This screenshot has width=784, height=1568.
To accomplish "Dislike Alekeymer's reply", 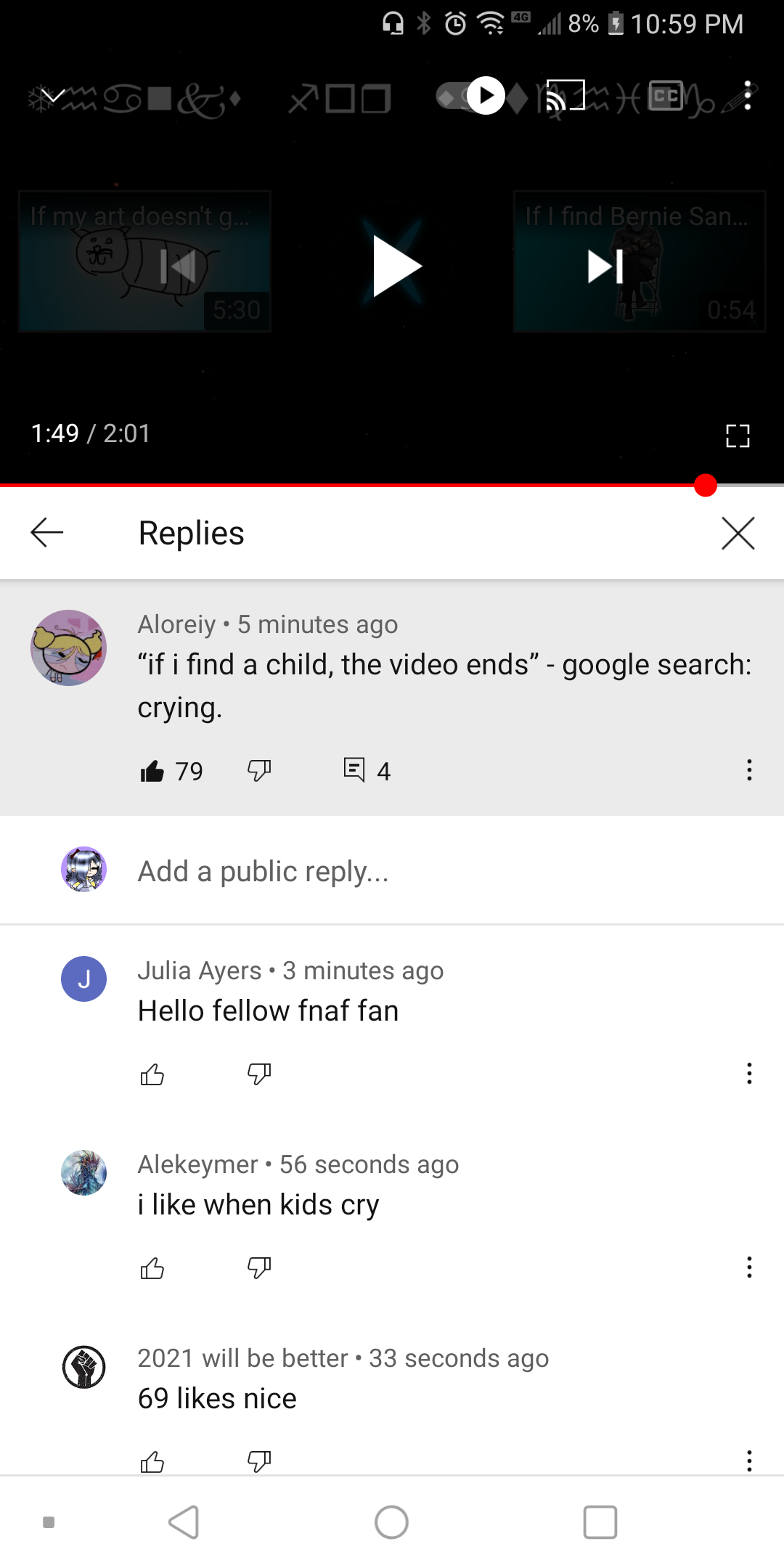I will [259, 1267].
